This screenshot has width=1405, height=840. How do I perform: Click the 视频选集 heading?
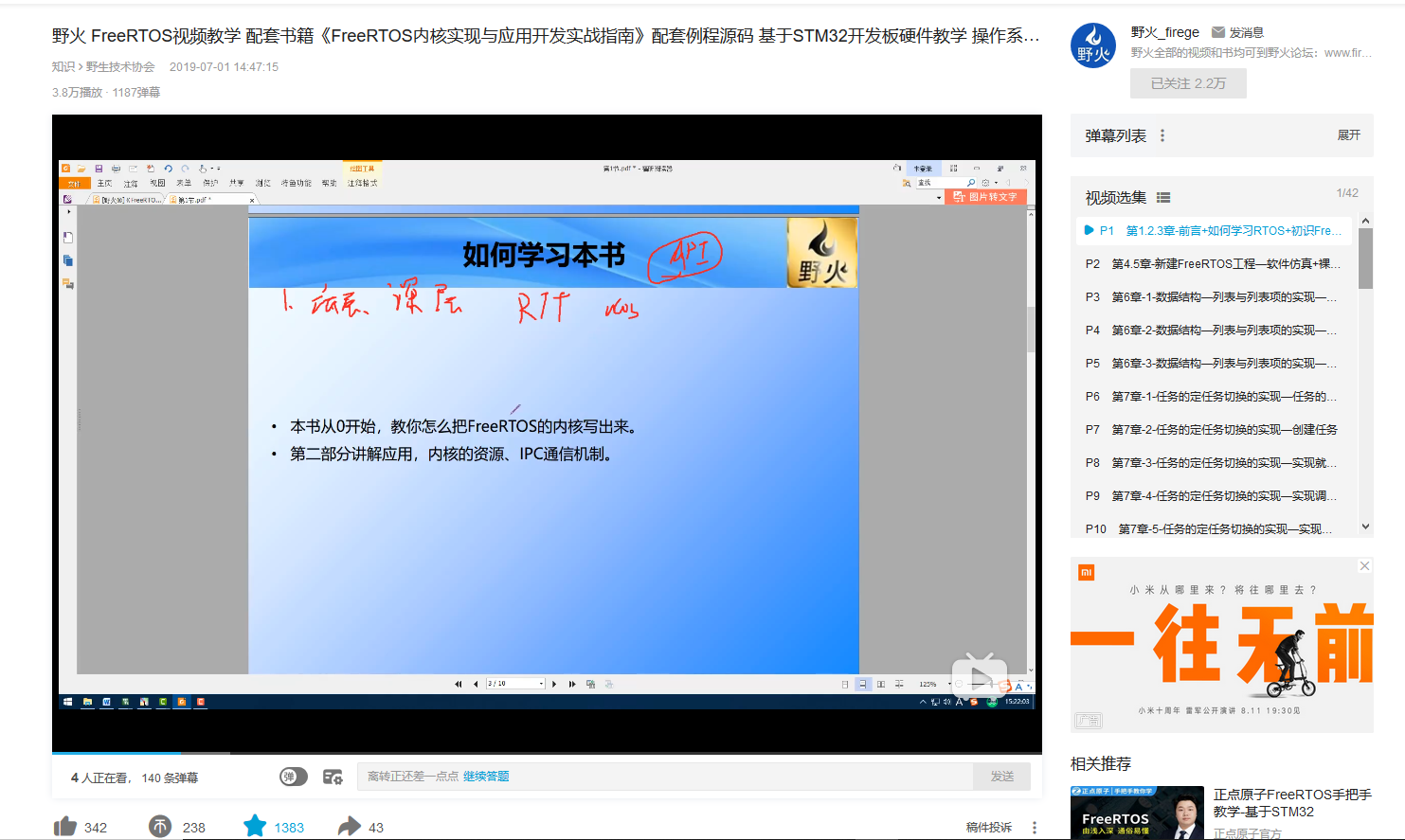[x=1116, y=198]
